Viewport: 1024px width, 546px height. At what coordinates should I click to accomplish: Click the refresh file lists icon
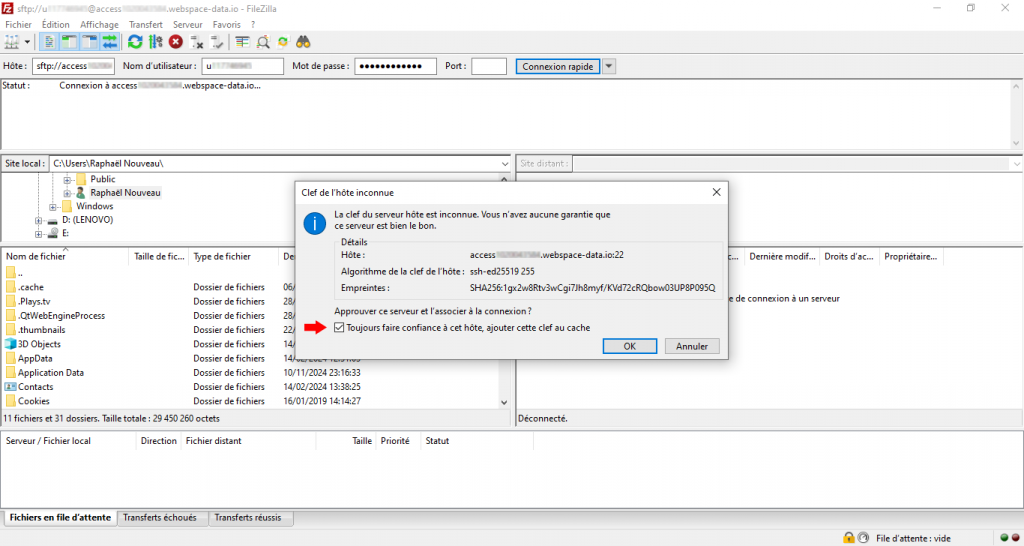point(135,42)
